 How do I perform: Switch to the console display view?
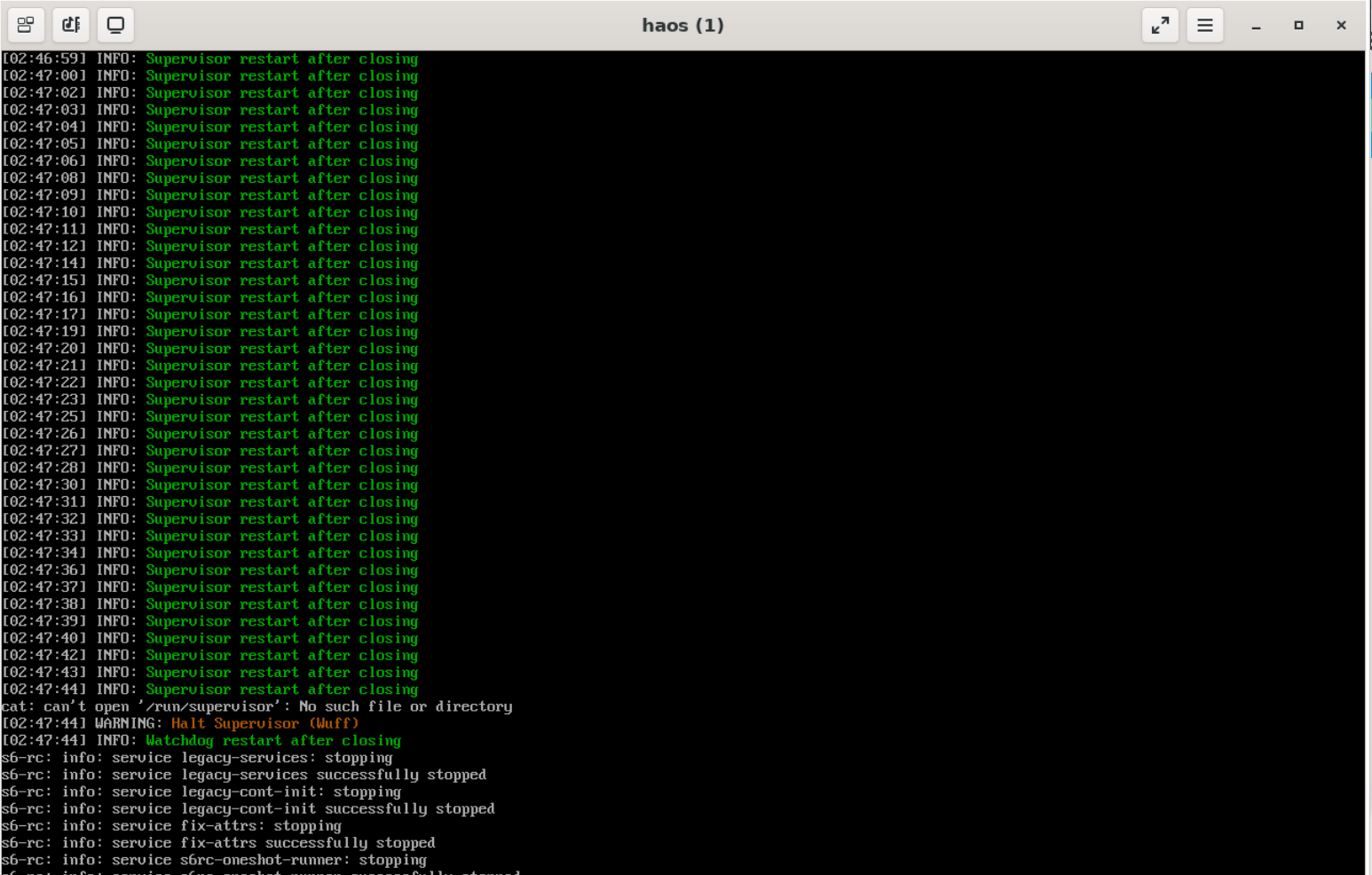[x=115, y=25]
